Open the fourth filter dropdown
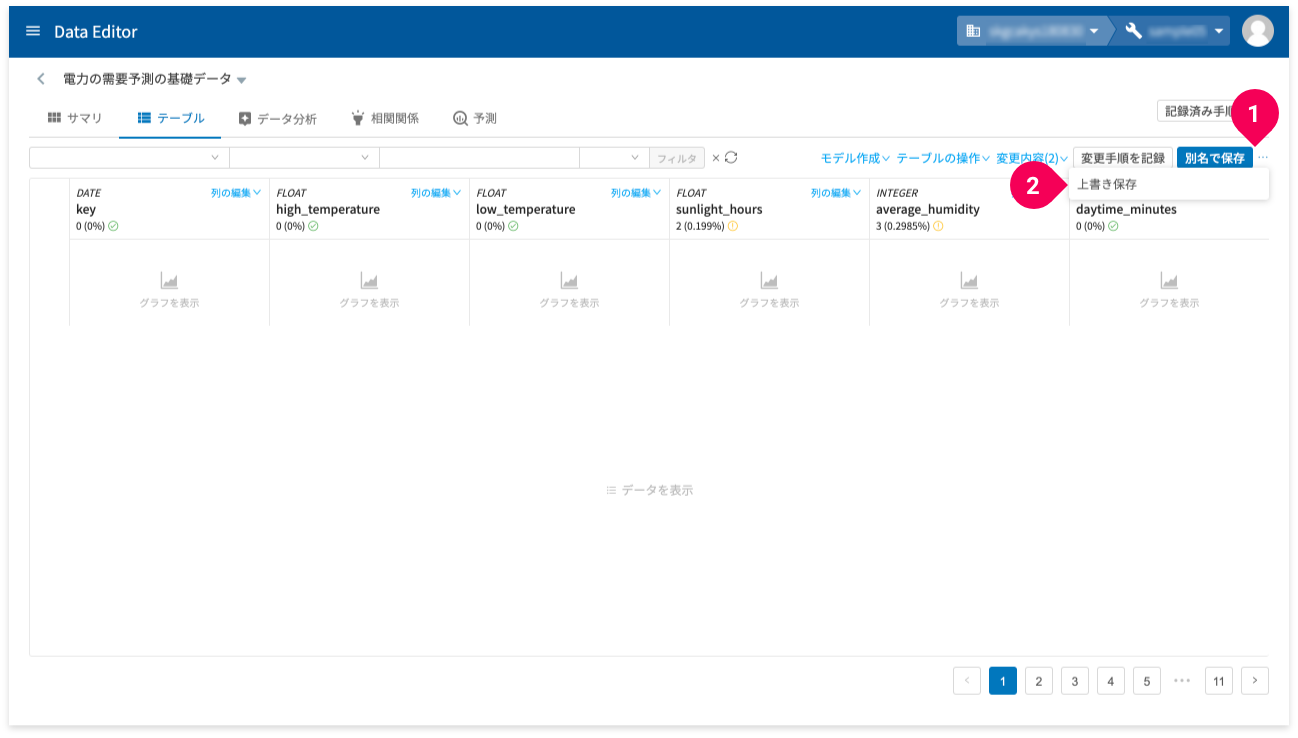 (614, 158)
